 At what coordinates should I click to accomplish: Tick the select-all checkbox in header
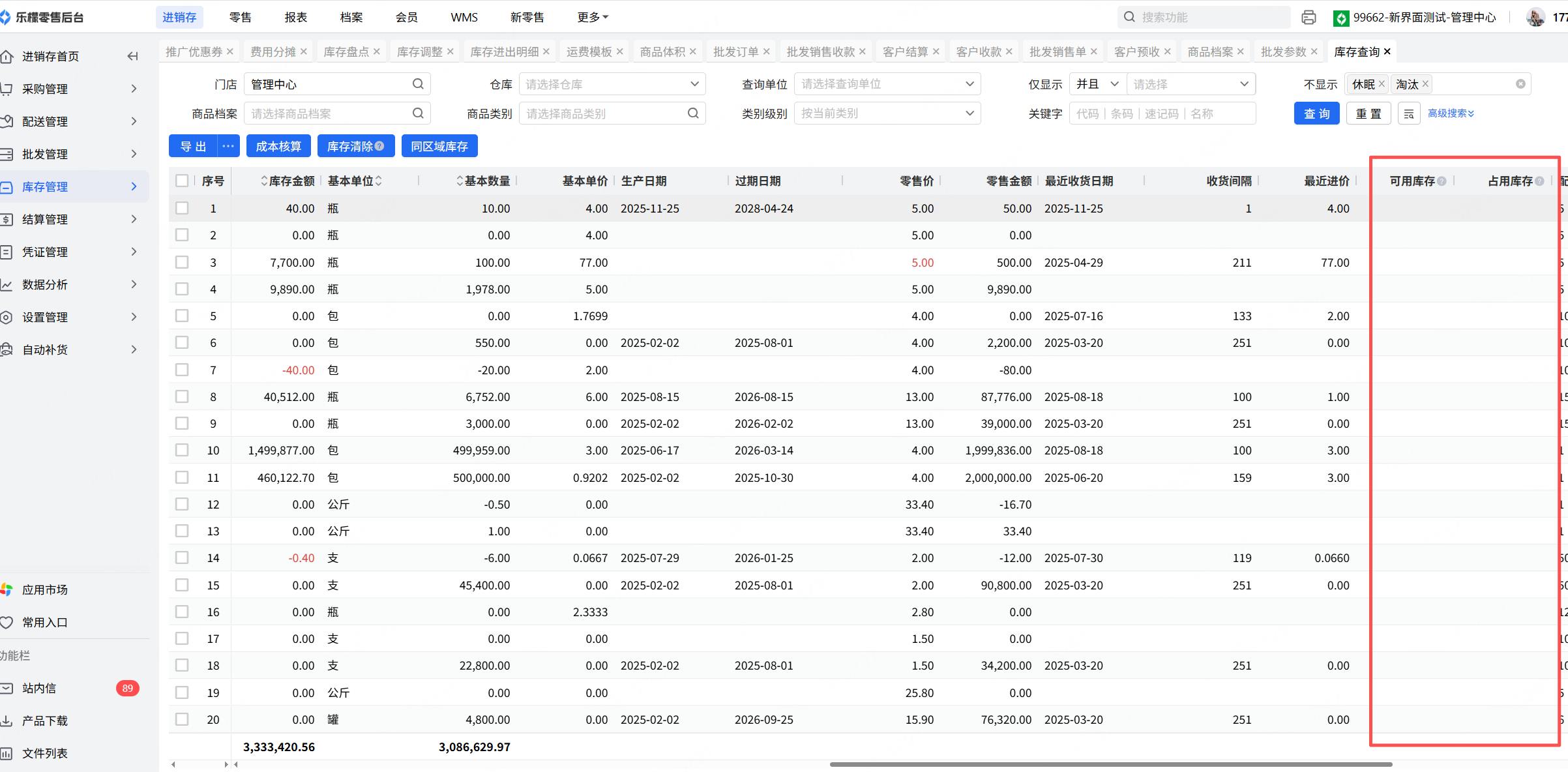(182, 181)
